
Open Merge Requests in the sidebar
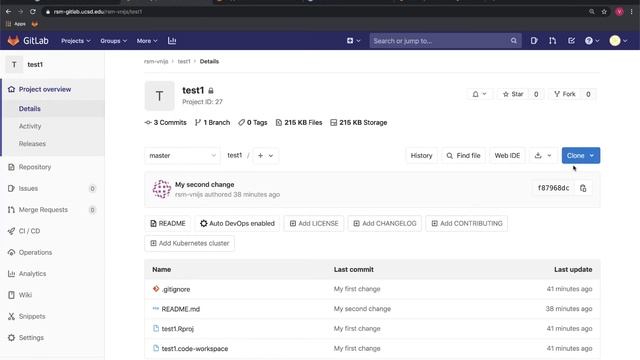pyautogui.click(x=43, y=210)
